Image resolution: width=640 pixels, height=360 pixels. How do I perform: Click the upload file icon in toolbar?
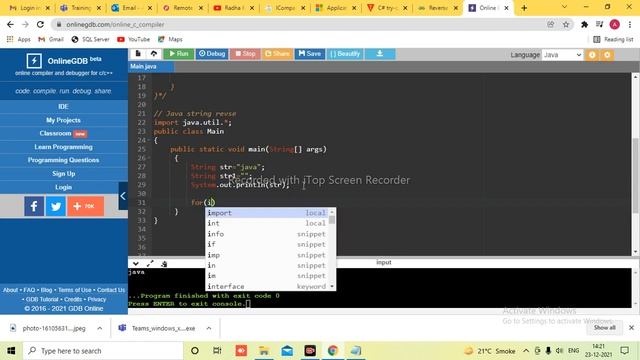[x=153, y=54]
